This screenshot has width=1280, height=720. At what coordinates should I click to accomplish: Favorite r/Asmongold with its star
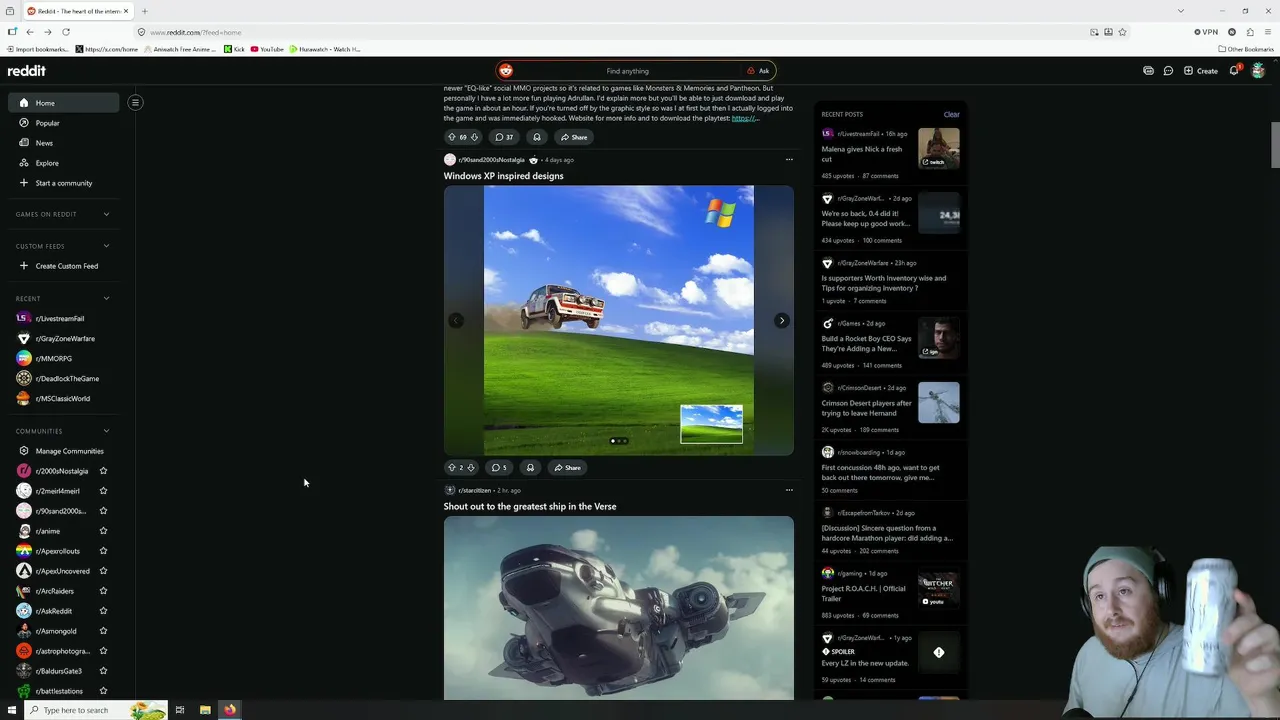click(x=103, y=631)
